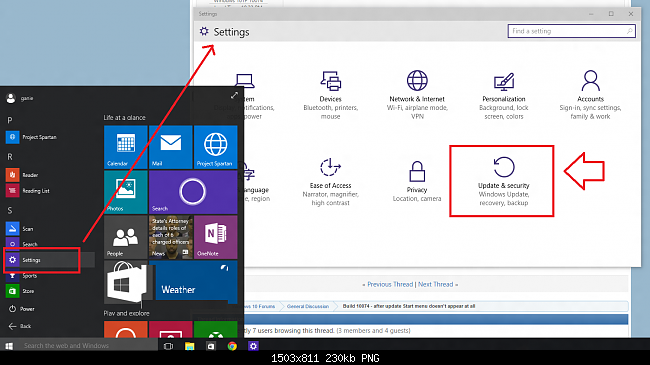
Task: Open the Store tile with shopping bag
Action: 126,282
